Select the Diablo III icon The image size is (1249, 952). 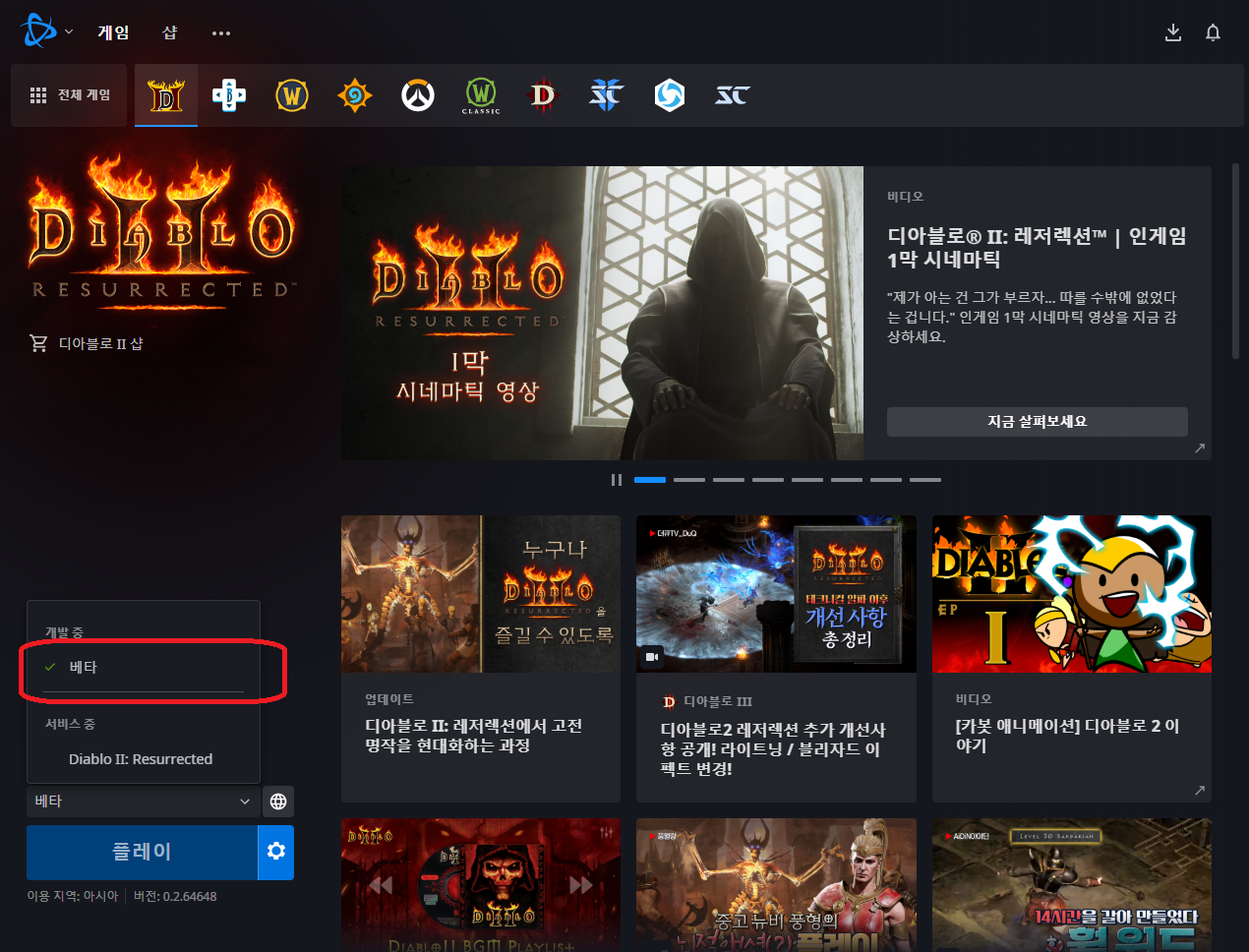tap(543, 95)
